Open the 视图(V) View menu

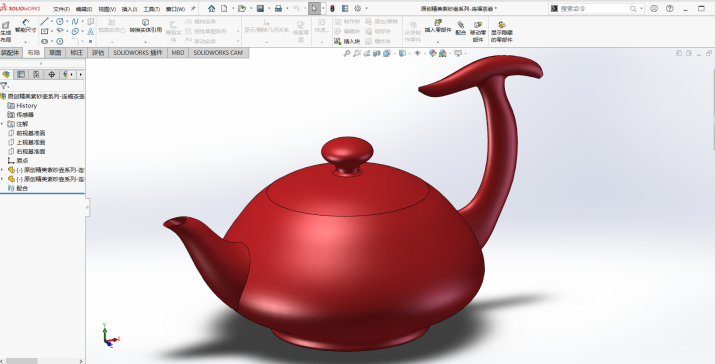click(x=107, y=9)
